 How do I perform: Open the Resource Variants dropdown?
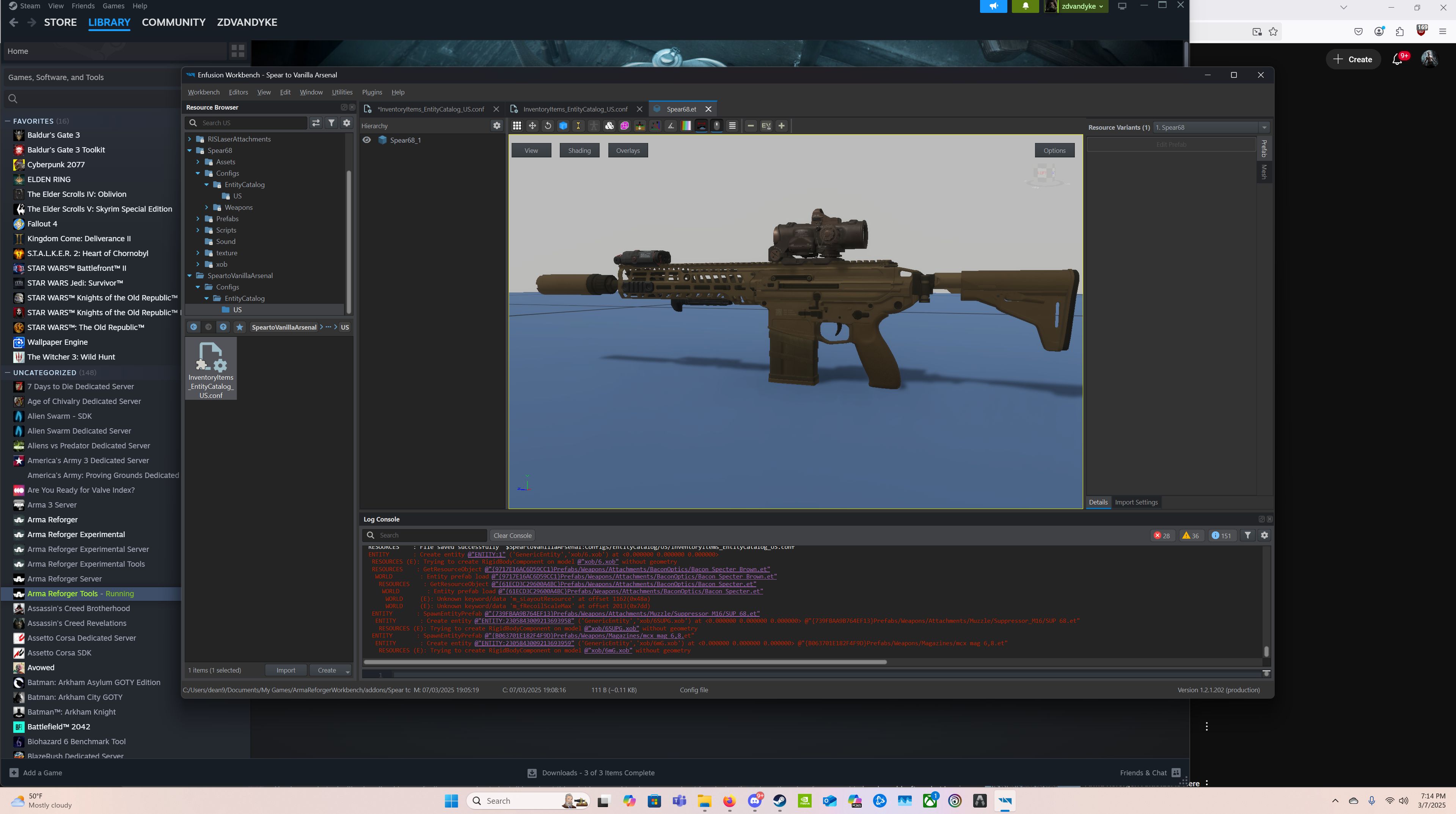tap(1265, 127)
